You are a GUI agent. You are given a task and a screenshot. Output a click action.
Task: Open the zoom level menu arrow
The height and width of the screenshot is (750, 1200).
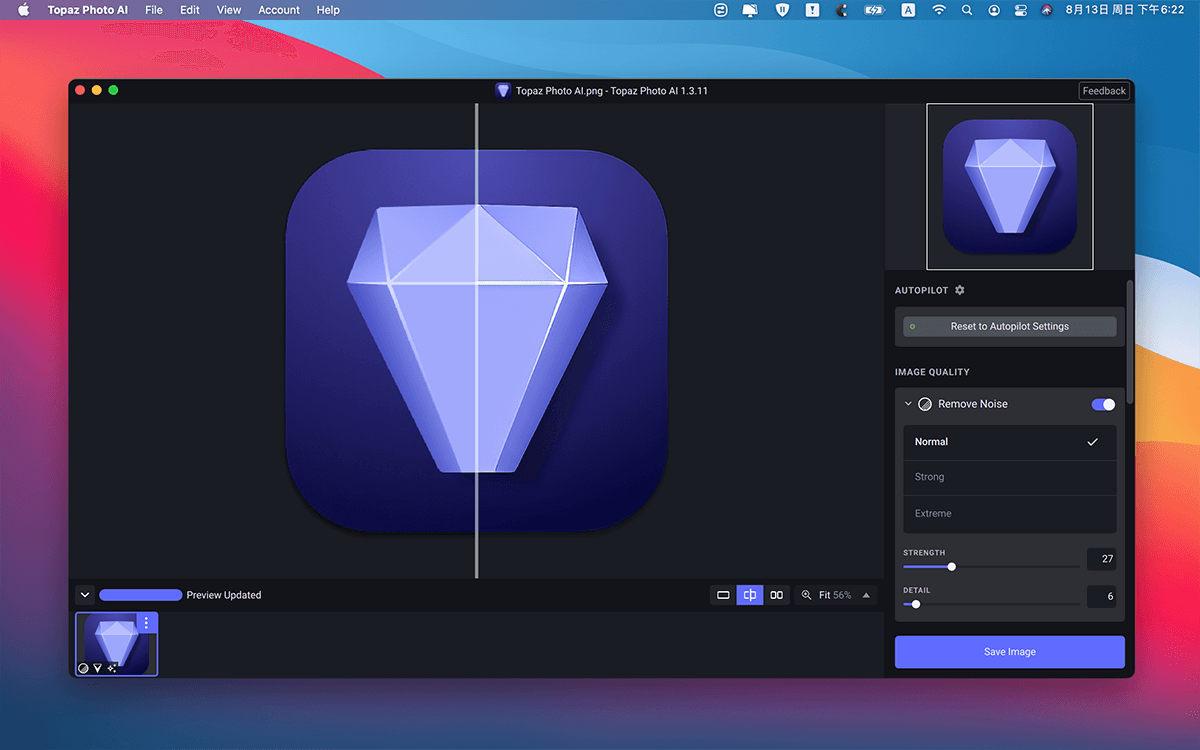click(x=866, y=595)
